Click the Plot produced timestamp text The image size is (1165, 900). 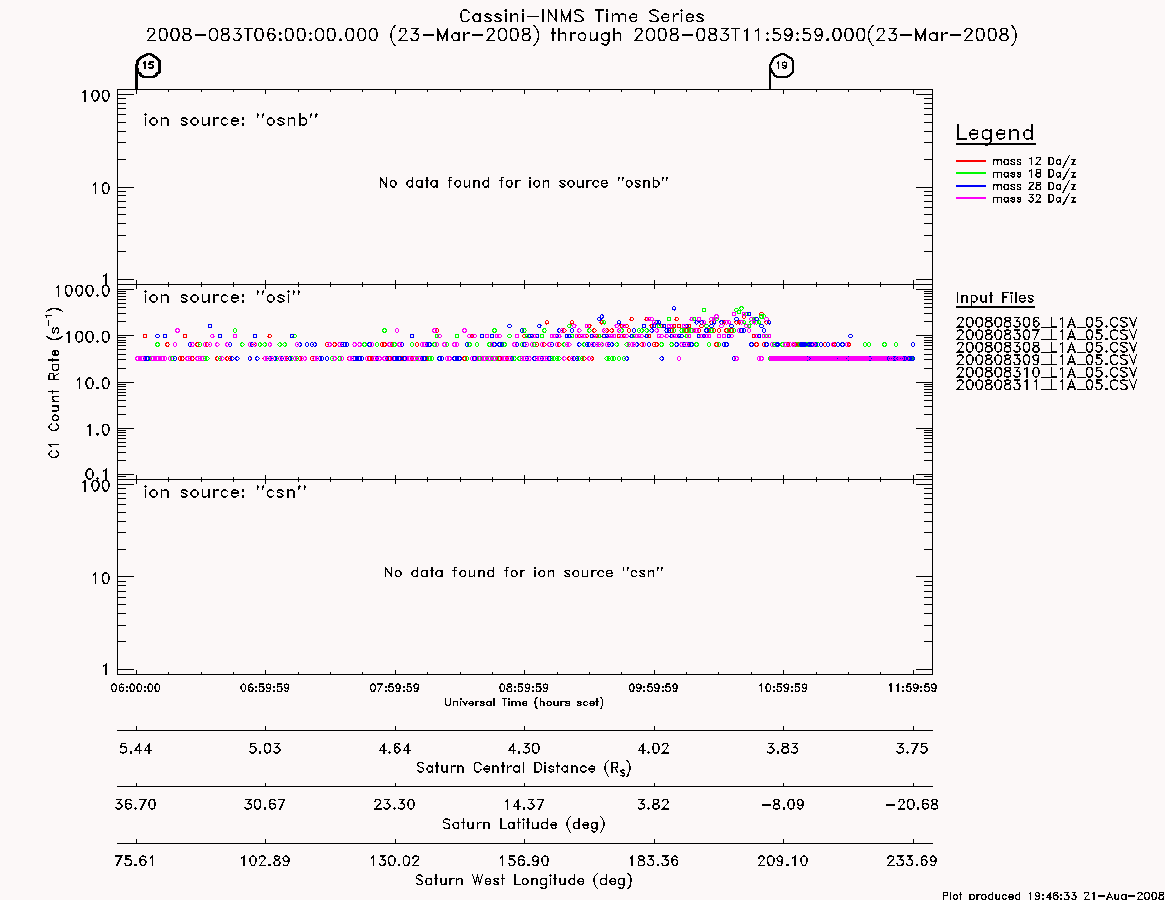(x=1053, y=895)
